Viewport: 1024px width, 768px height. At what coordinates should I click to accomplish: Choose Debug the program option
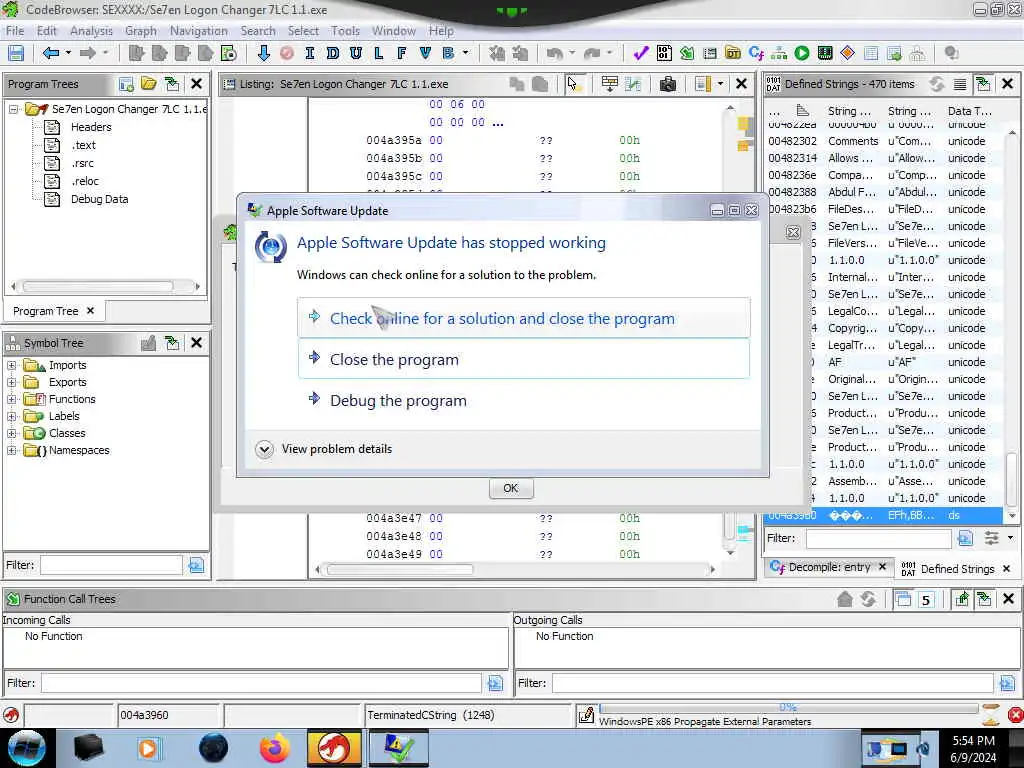(x=524, y=400)
